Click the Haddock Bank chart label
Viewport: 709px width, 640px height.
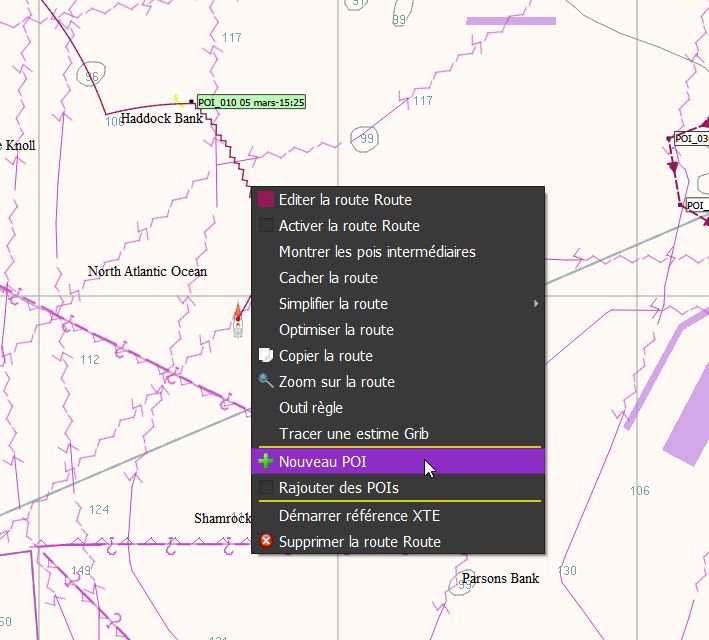pyautogui.click(x=161, y=118)
